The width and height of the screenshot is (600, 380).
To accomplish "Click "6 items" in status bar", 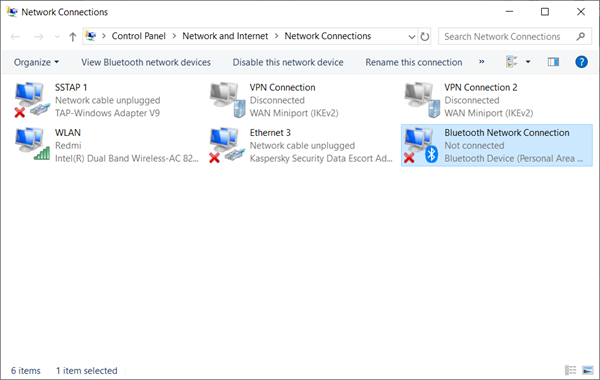I will pos(26,370).
